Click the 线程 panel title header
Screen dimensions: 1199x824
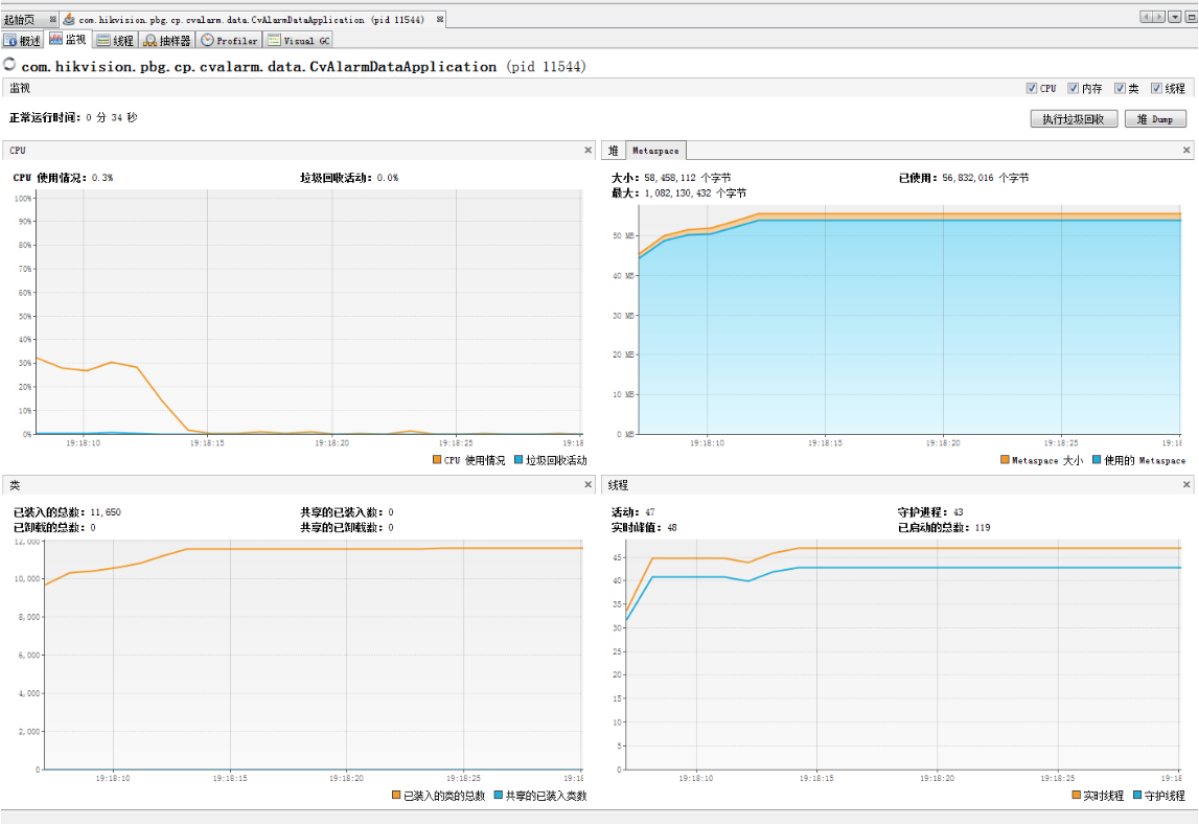898,485
